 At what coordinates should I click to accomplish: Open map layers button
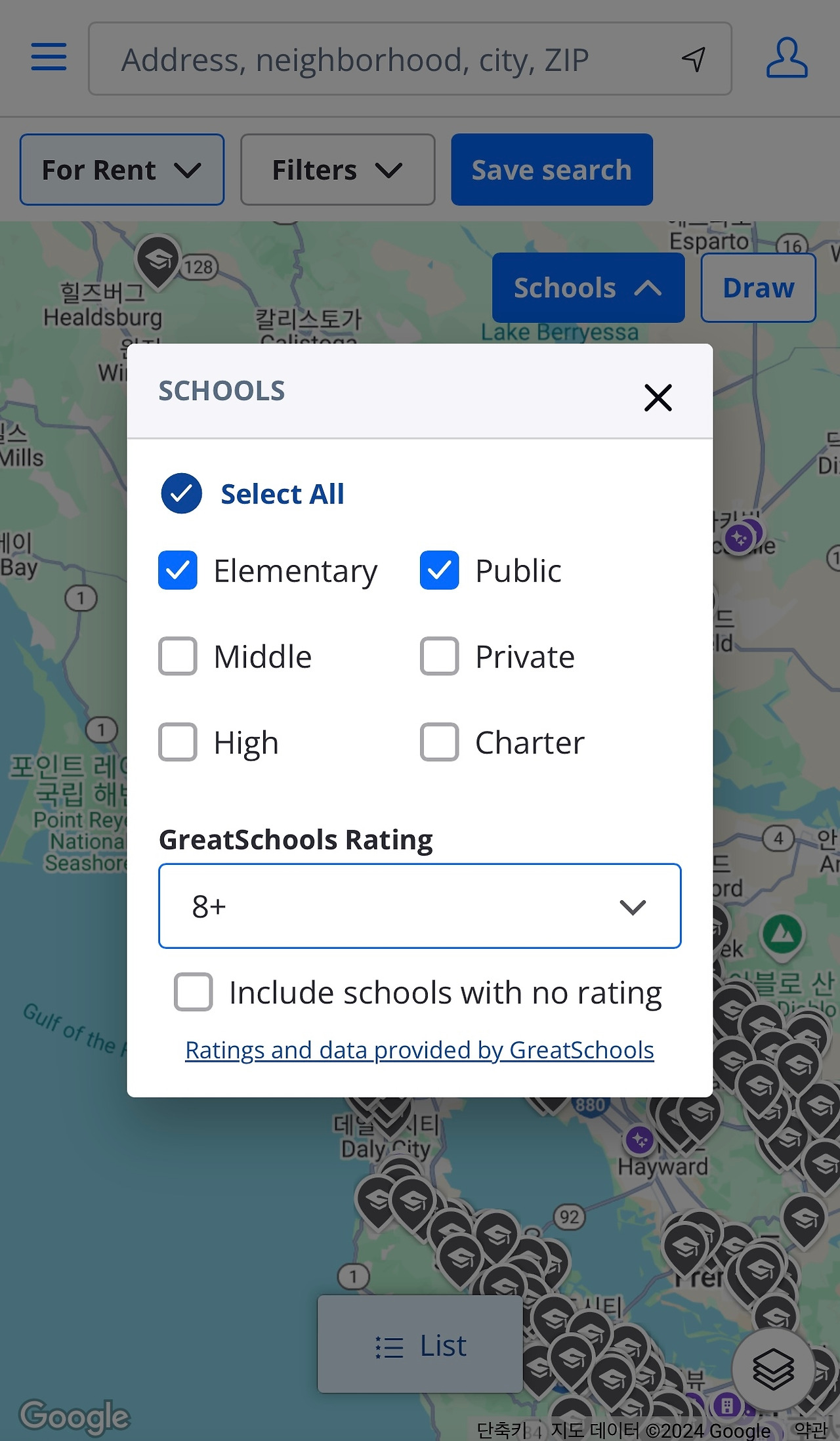[x=773, y=1369]
